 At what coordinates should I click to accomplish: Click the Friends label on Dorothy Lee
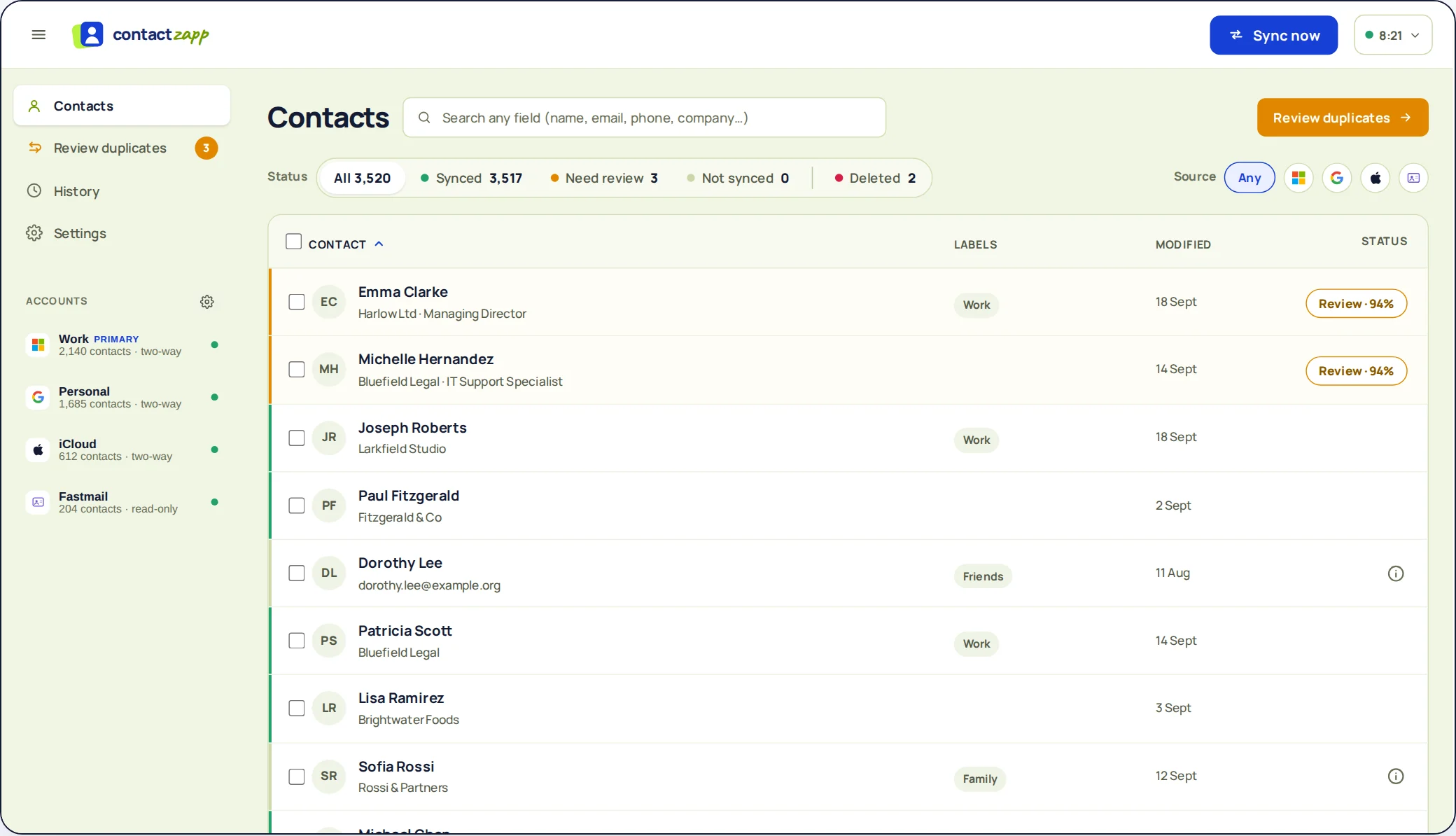pos(983,576)
